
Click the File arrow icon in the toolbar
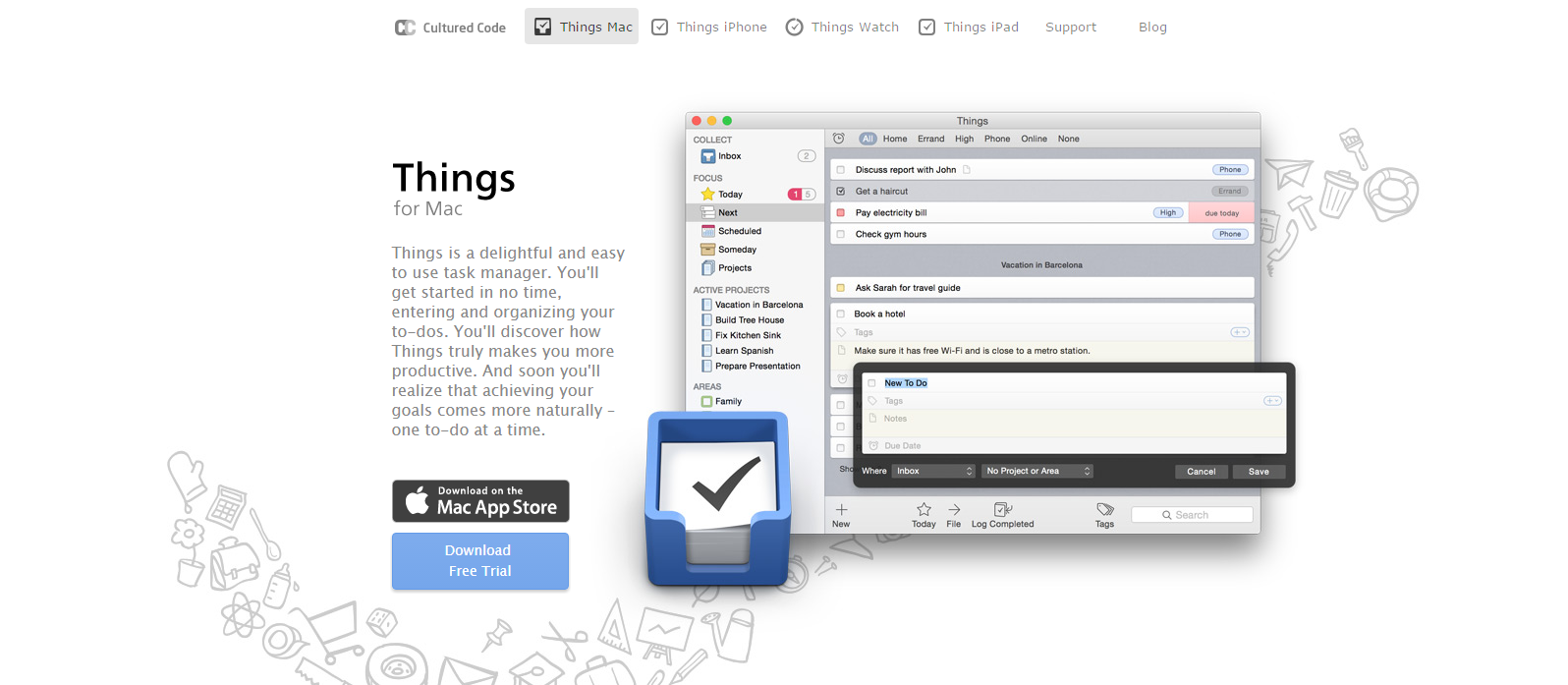(954, 509)
